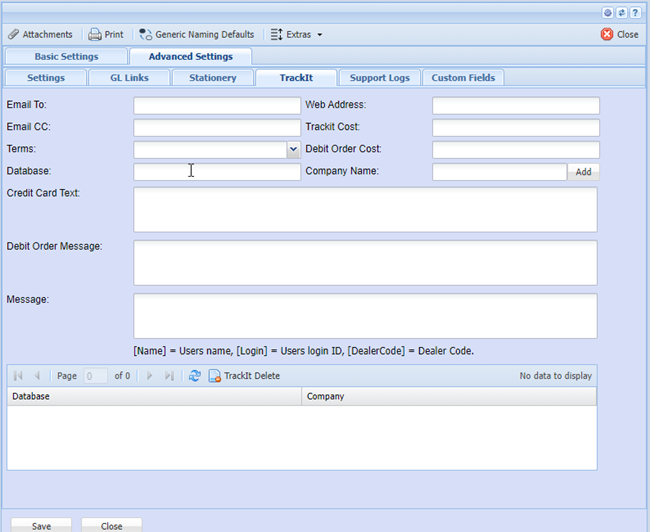
Task: Click the Attachments paperclip button
Action: pos(40,34)
